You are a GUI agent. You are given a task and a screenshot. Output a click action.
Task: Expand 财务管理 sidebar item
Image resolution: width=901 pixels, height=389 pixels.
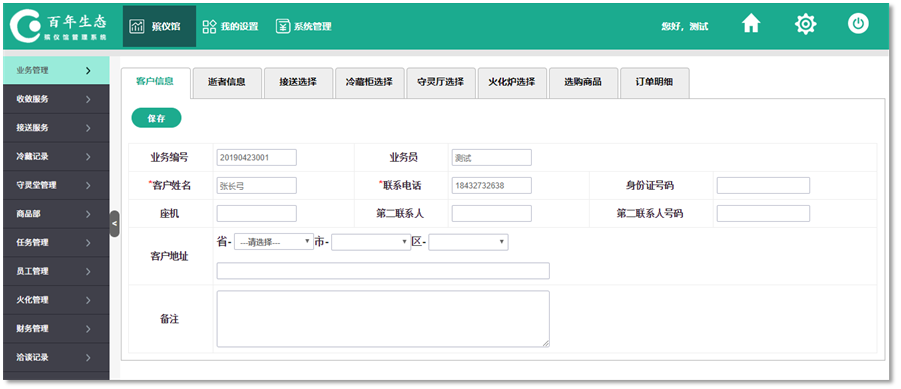56,329
